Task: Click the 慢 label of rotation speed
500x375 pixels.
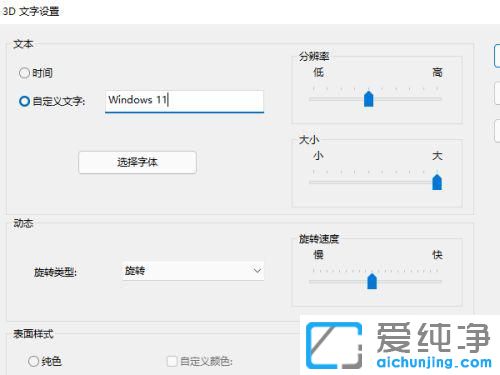Action: (x=318, y=255)
